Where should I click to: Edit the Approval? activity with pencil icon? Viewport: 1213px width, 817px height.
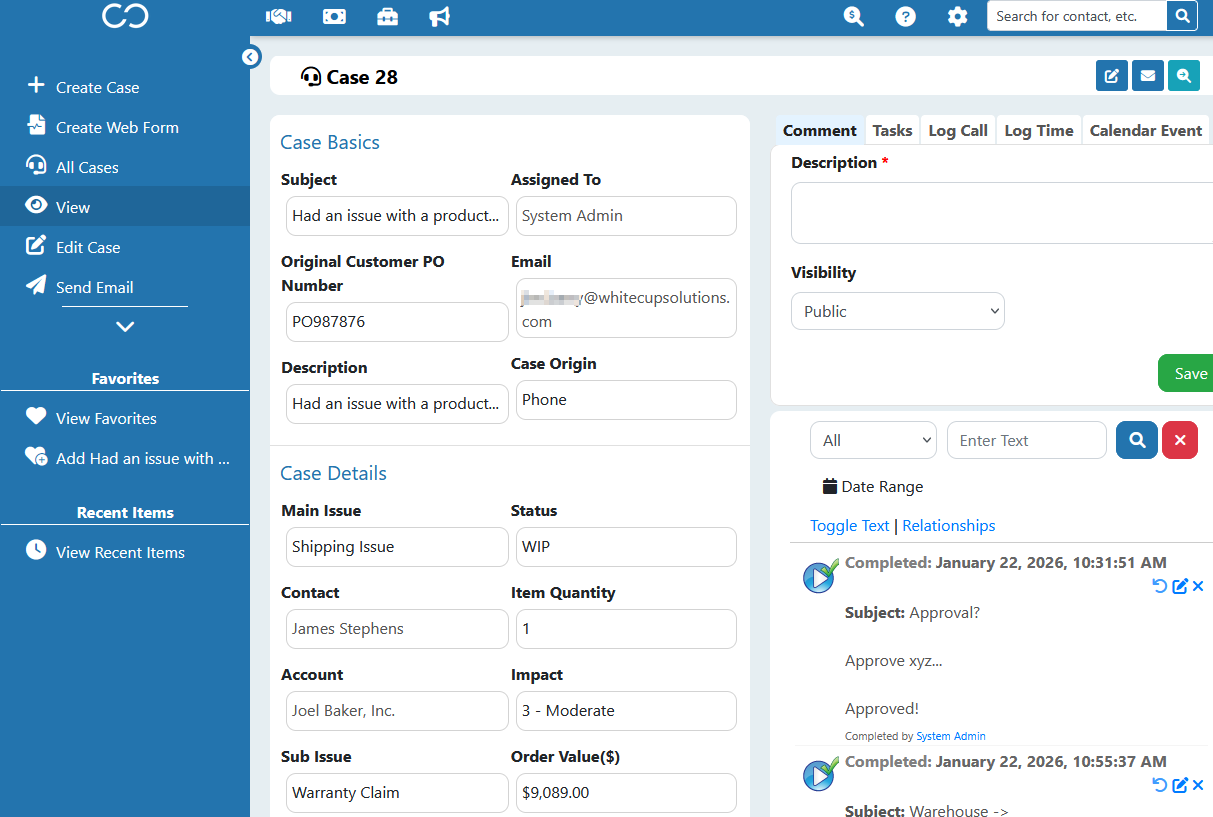tap(1180, 586)
